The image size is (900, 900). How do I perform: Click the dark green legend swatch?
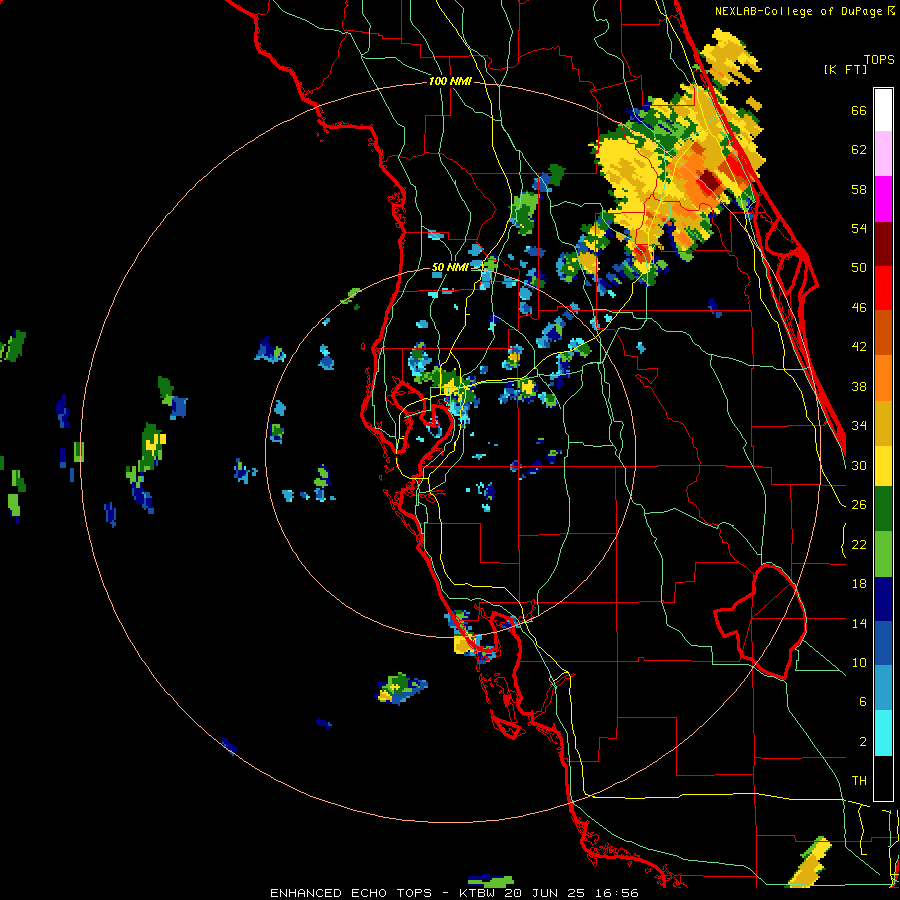point(883,509)
